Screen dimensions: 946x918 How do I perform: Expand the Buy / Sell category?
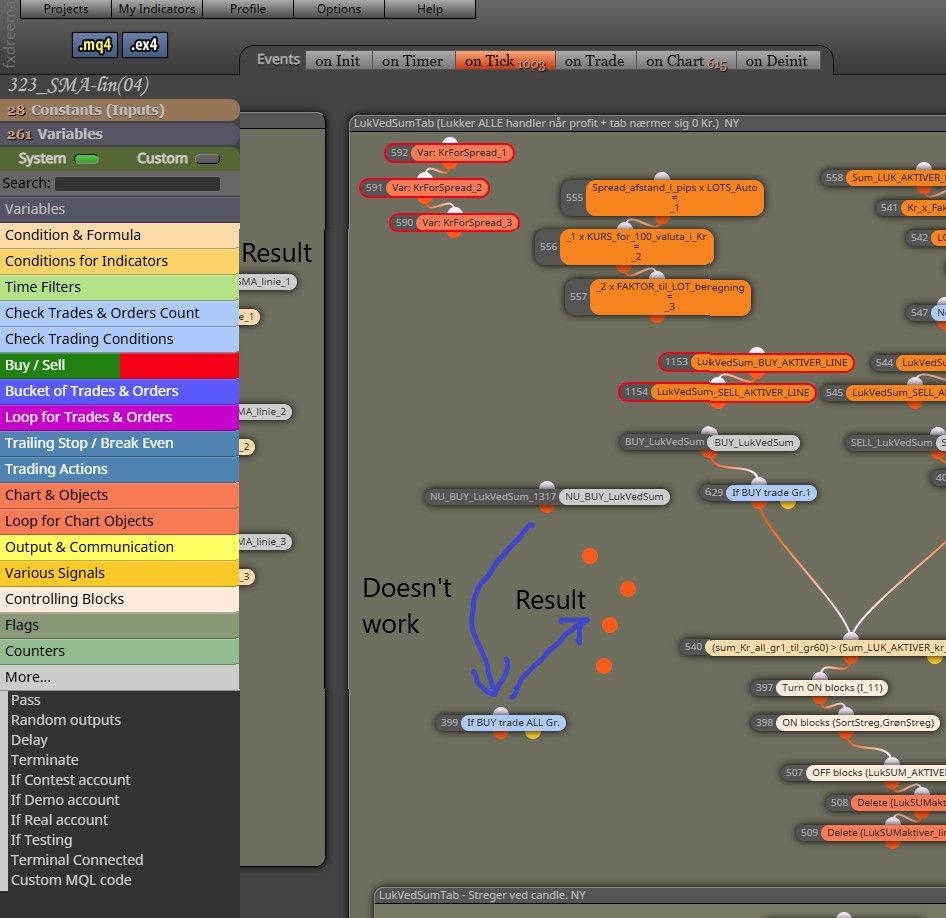pyautogui.click(x=119, y=365)
